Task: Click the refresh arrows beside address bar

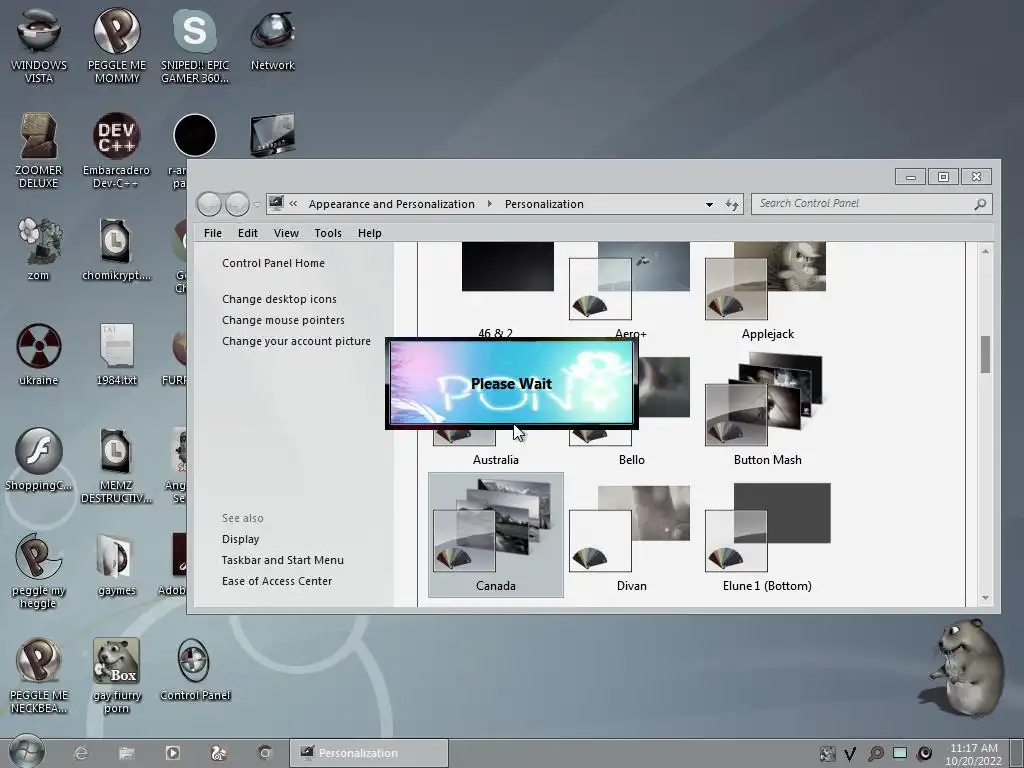Action: click(x=732, y=204)
